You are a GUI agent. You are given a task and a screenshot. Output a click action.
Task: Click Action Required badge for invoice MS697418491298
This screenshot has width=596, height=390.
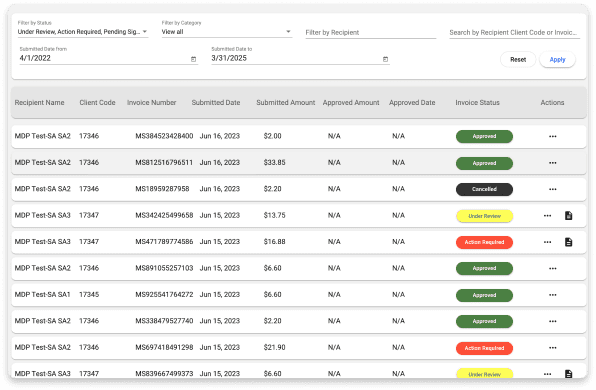[x=484, y=348]
